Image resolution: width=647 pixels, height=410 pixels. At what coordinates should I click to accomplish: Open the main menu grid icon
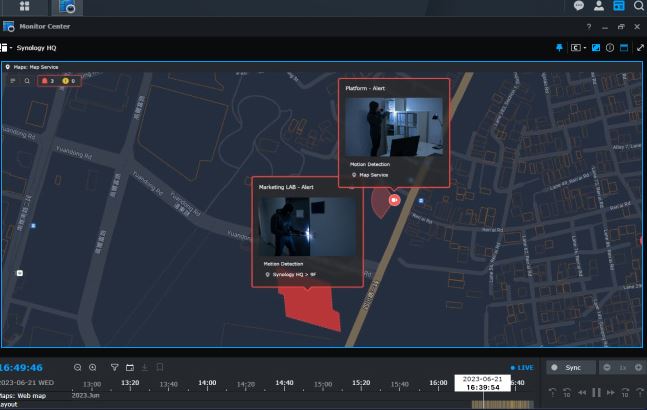tap(24, 6)
